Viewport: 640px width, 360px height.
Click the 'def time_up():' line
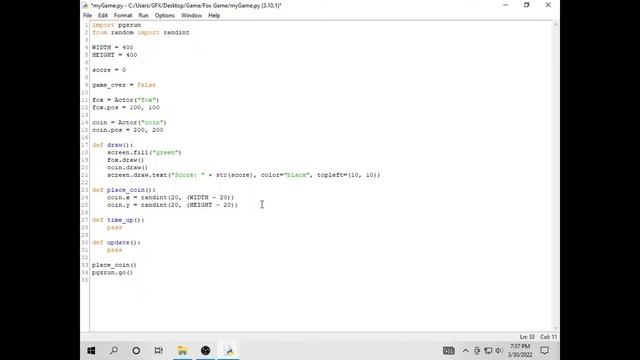pyautogui.click(x=118, y=220)
